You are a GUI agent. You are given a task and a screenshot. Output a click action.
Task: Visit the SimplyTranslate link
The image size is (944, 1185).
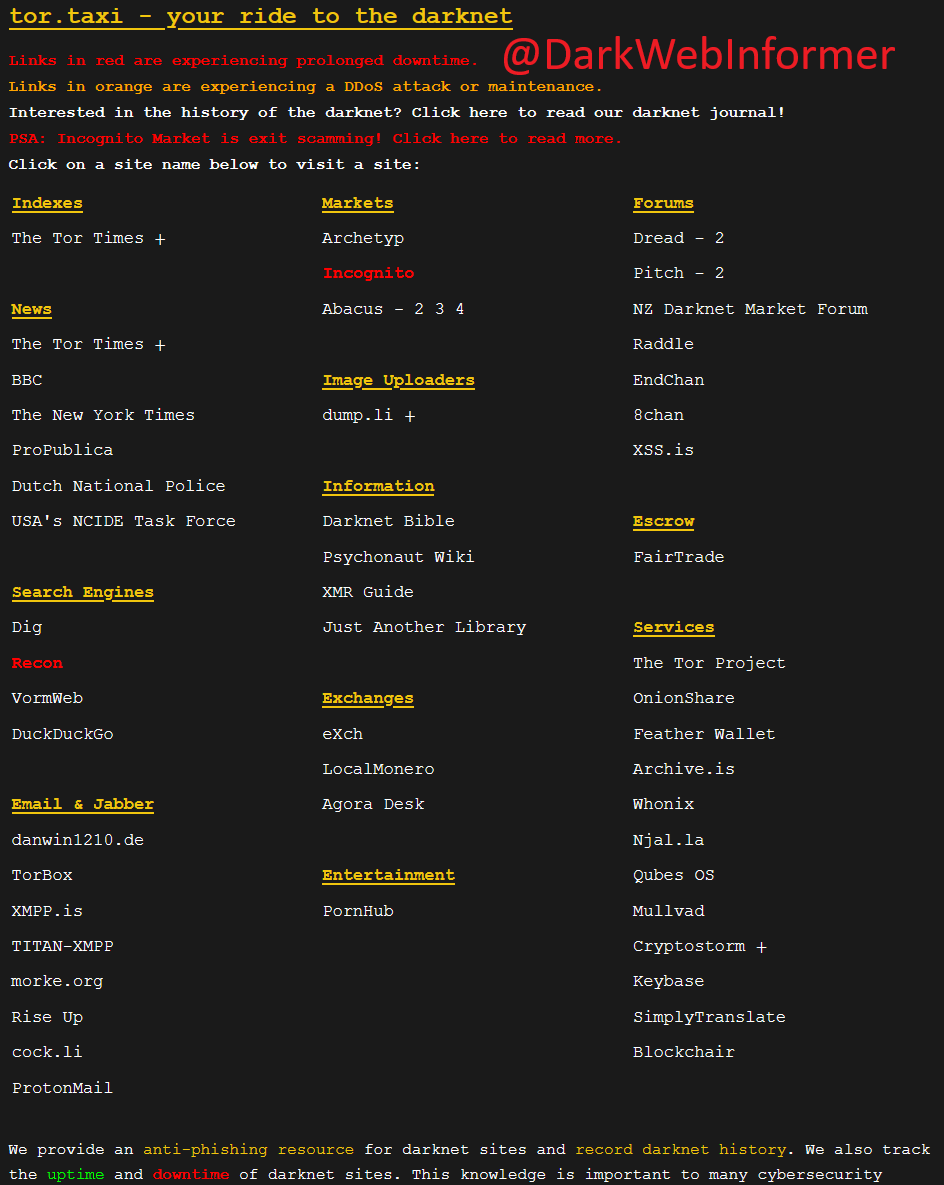point(709,1017)
